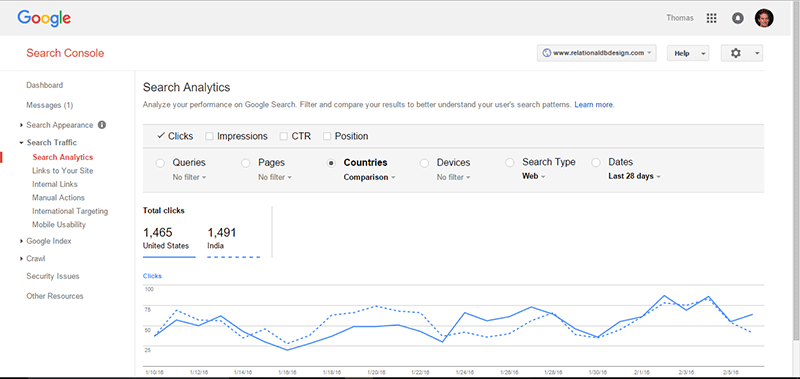
Task: Select the Devices radio button
Action: pos(424,163)
